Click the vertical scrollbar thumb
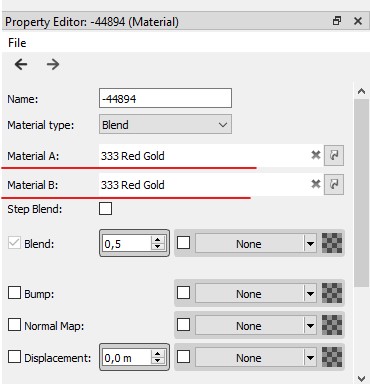 [361, 193]
